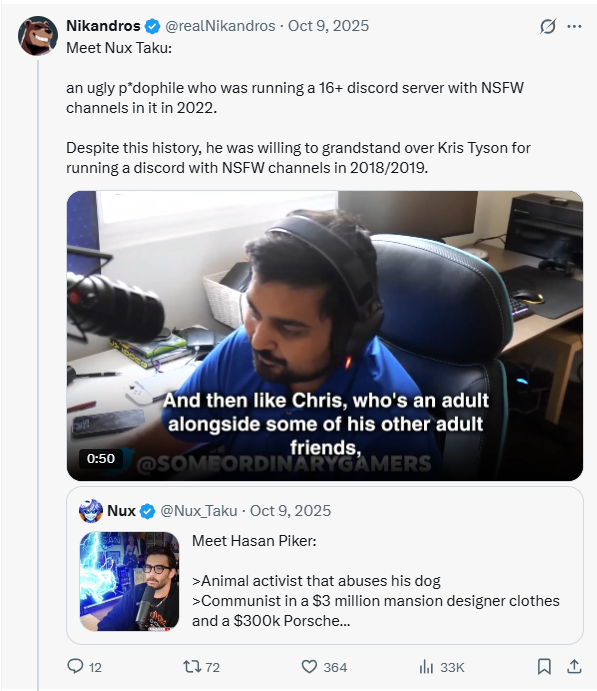
Task: Click Nikandros blue verified badge
Action: 152,26
